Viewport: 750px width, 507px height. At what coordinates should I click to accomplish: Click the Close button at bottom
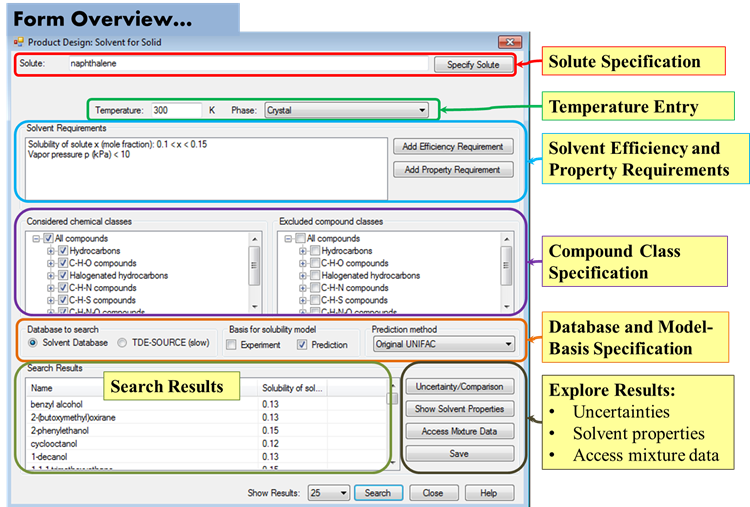tap(433, 493)
